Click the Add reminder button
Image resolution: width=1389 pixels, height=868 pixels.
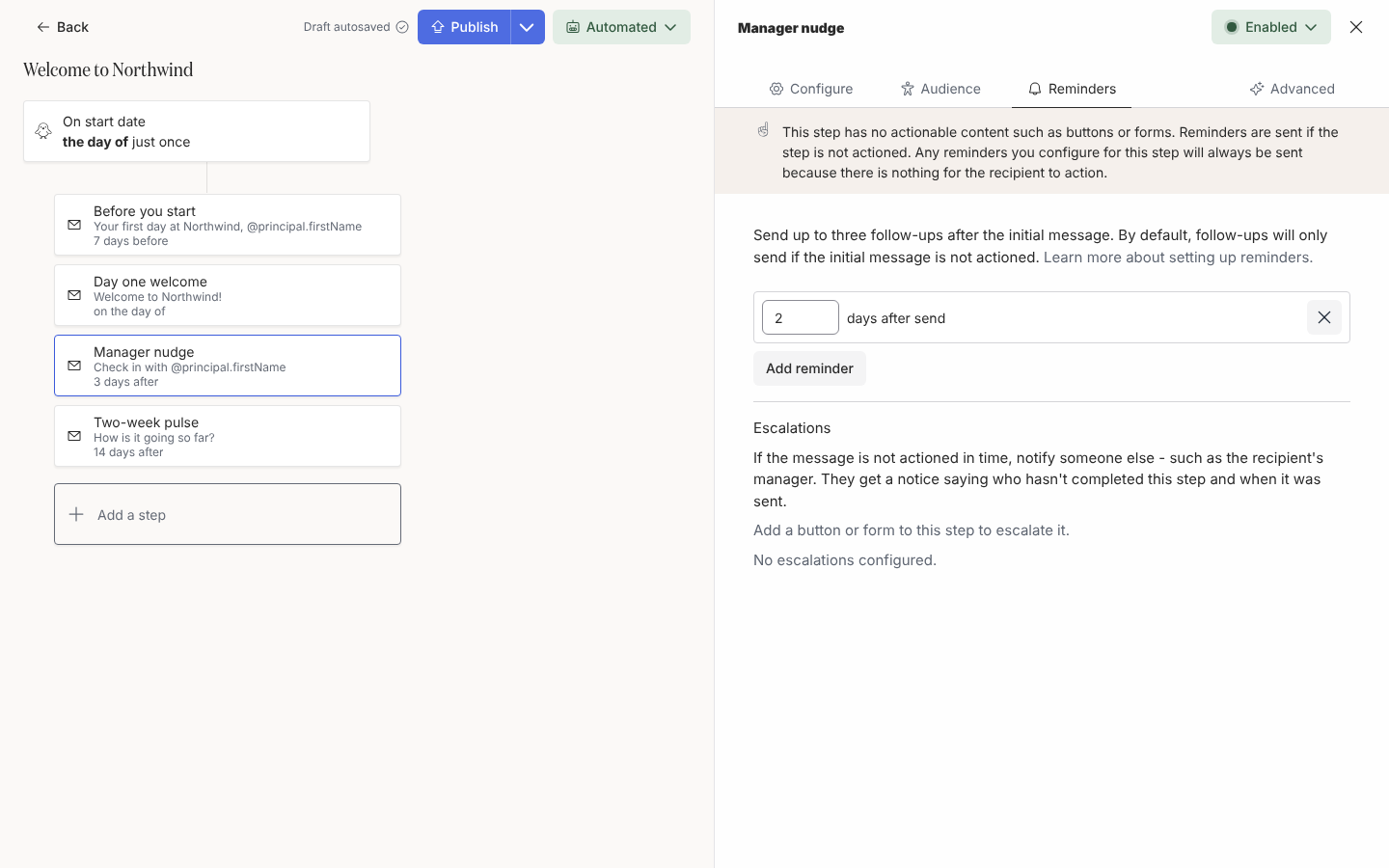click(x=809, y=368)
